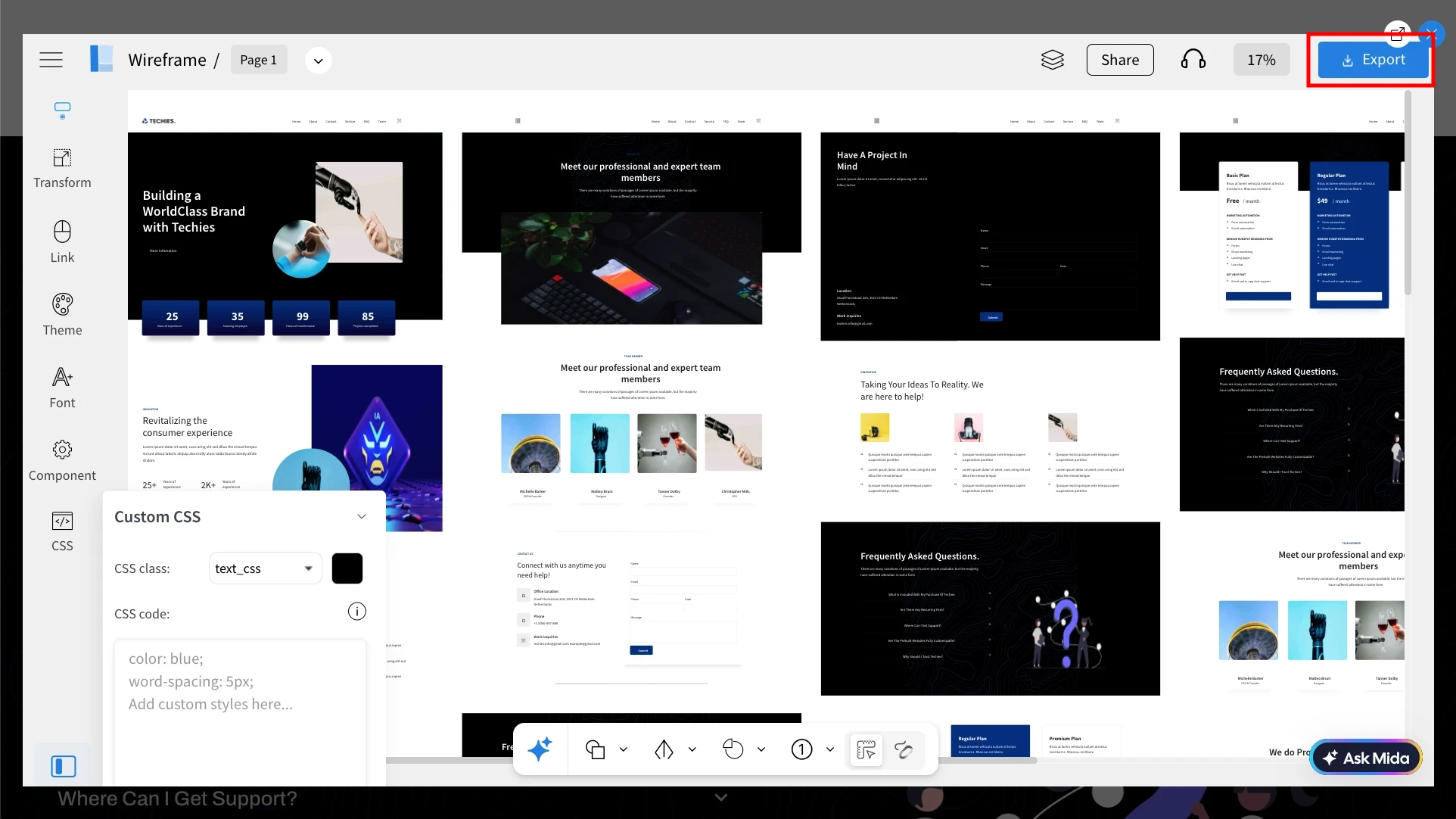The width and height of the screenshot is (1456, 819).
Task: Select the Component tool in the sidebar
Action: (63, 459)
